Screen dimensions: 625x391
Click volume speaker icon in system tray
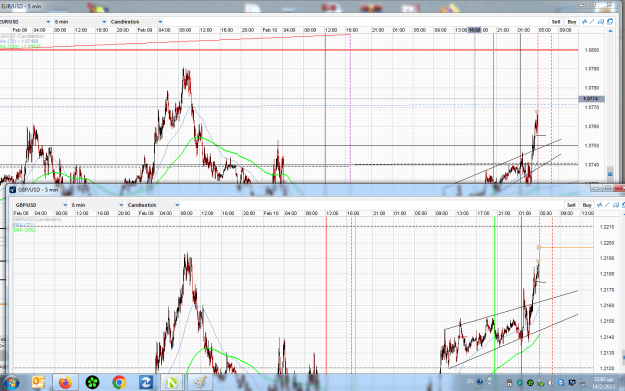point(551,383)
